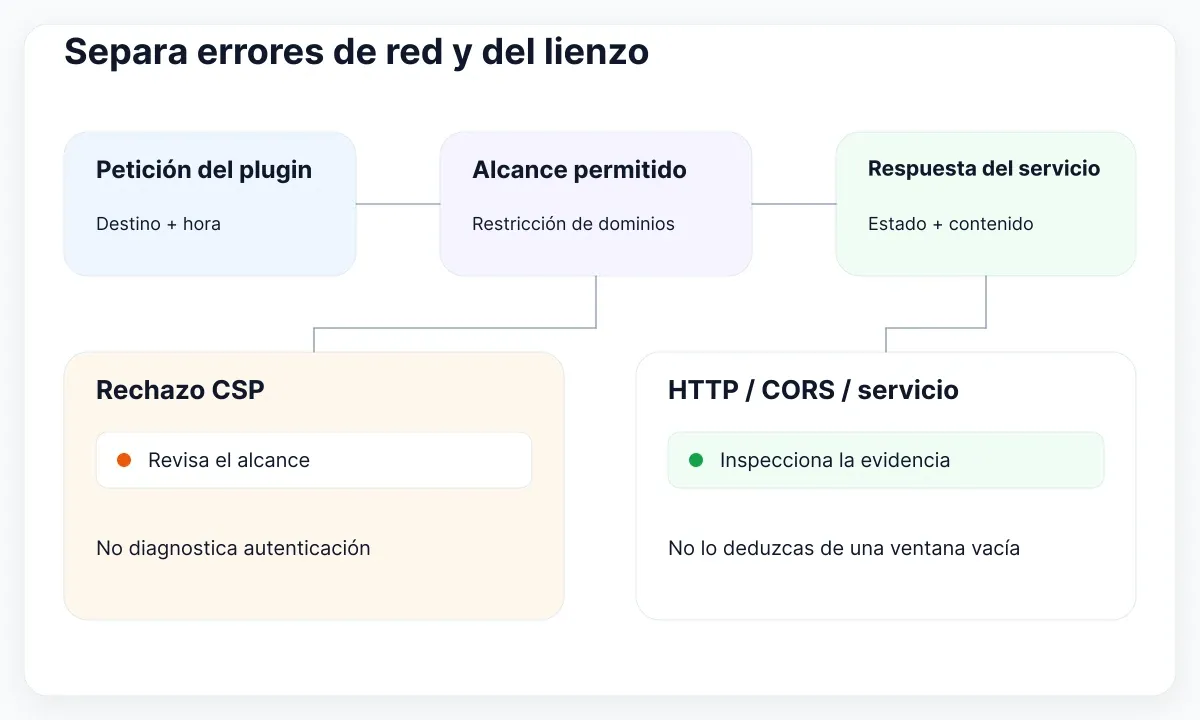Click the "Estado + contenido" text
This screenshot has width=1200, height=720.
pyautogui.click(x=950, y=224)
